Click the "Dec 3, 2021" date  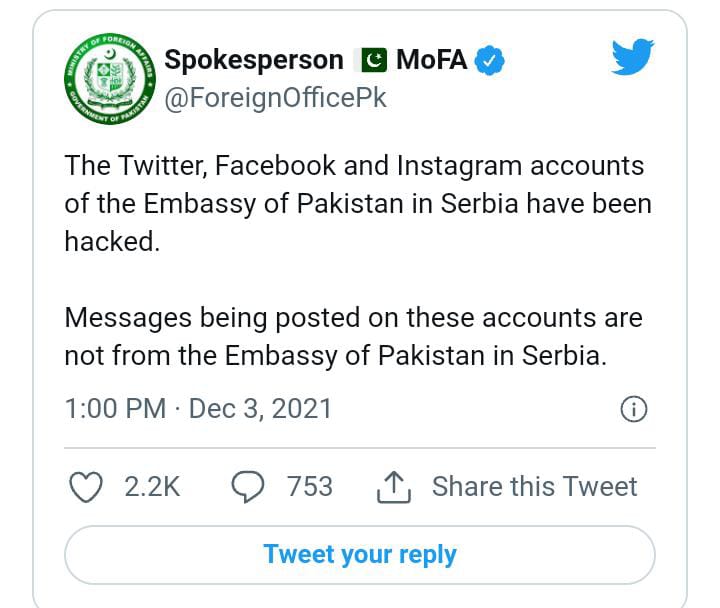260,409
